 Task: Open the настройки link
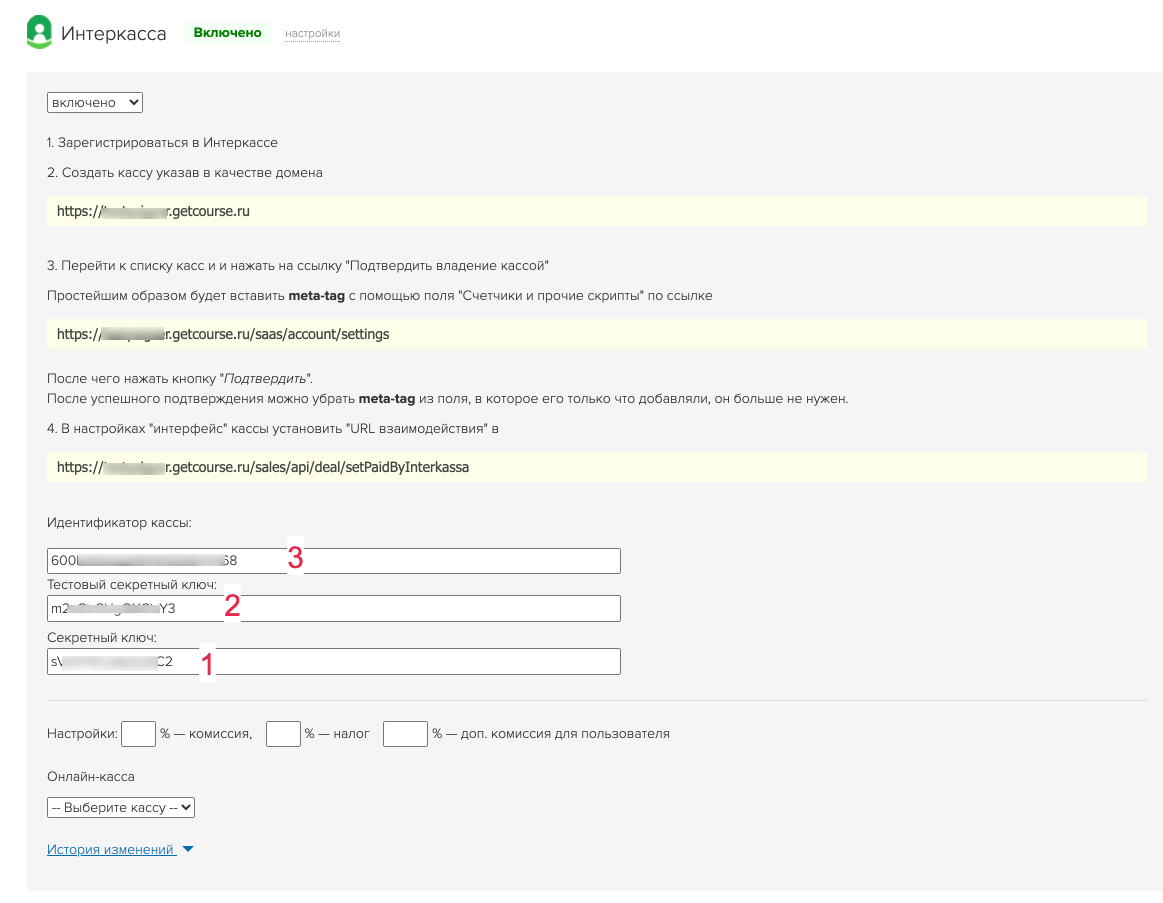click(x=312, y=33)
